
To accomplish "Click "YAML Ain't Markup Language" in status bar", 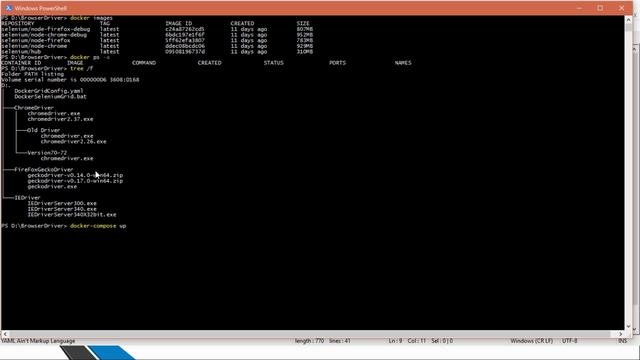I will (x=38, y=341).
